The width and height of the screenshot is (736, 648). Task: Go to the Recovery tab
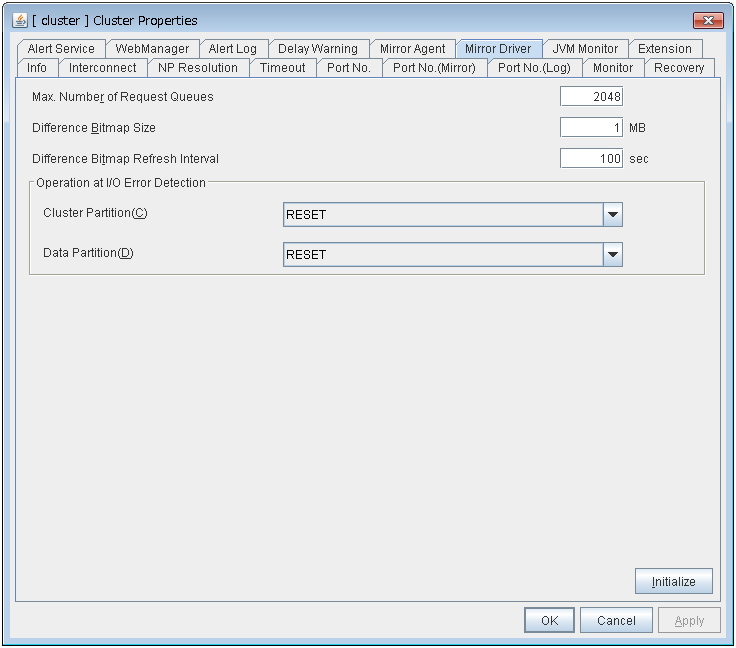click(679, 68)
